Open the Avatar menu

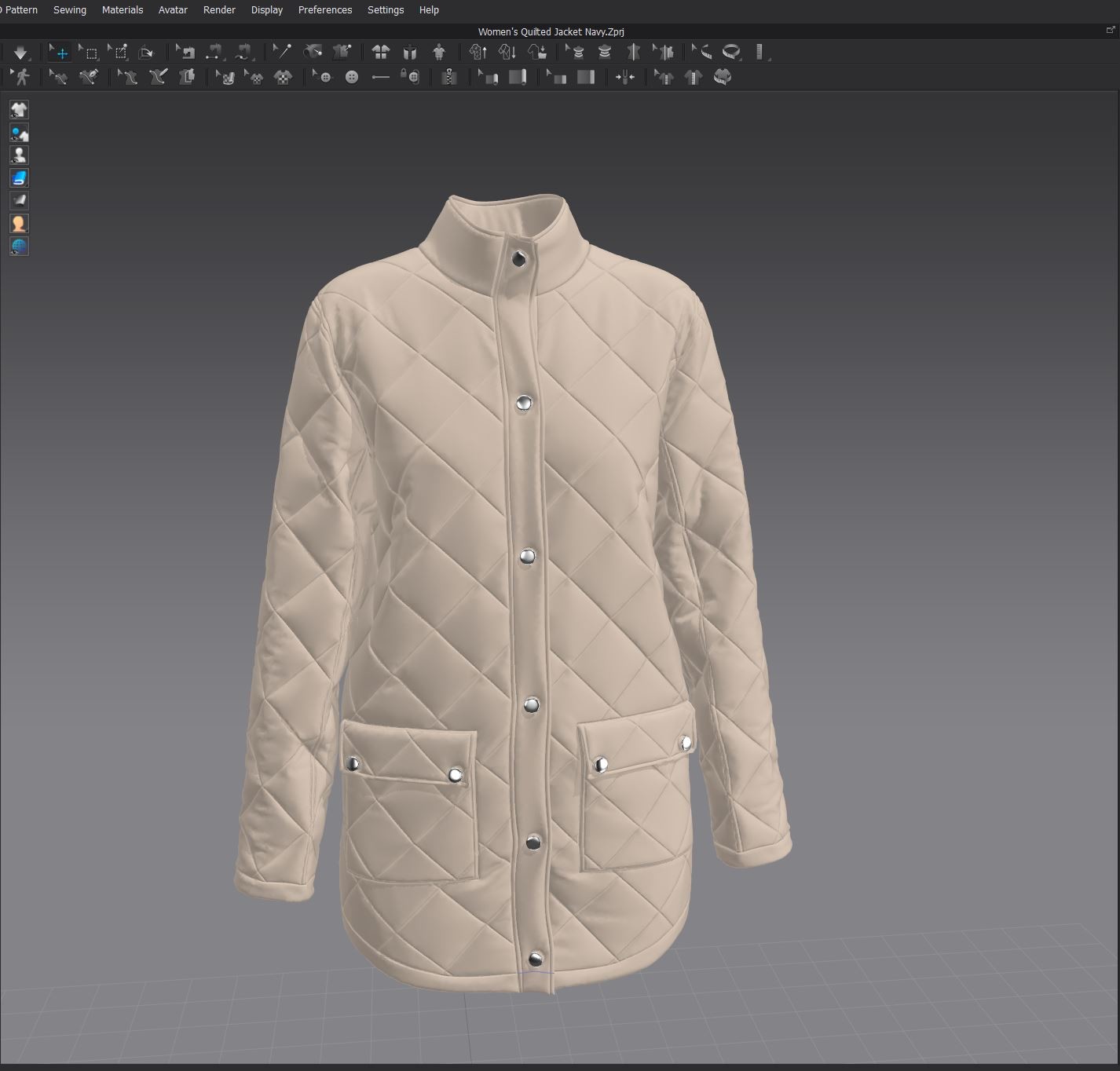(x=173, y=9)
